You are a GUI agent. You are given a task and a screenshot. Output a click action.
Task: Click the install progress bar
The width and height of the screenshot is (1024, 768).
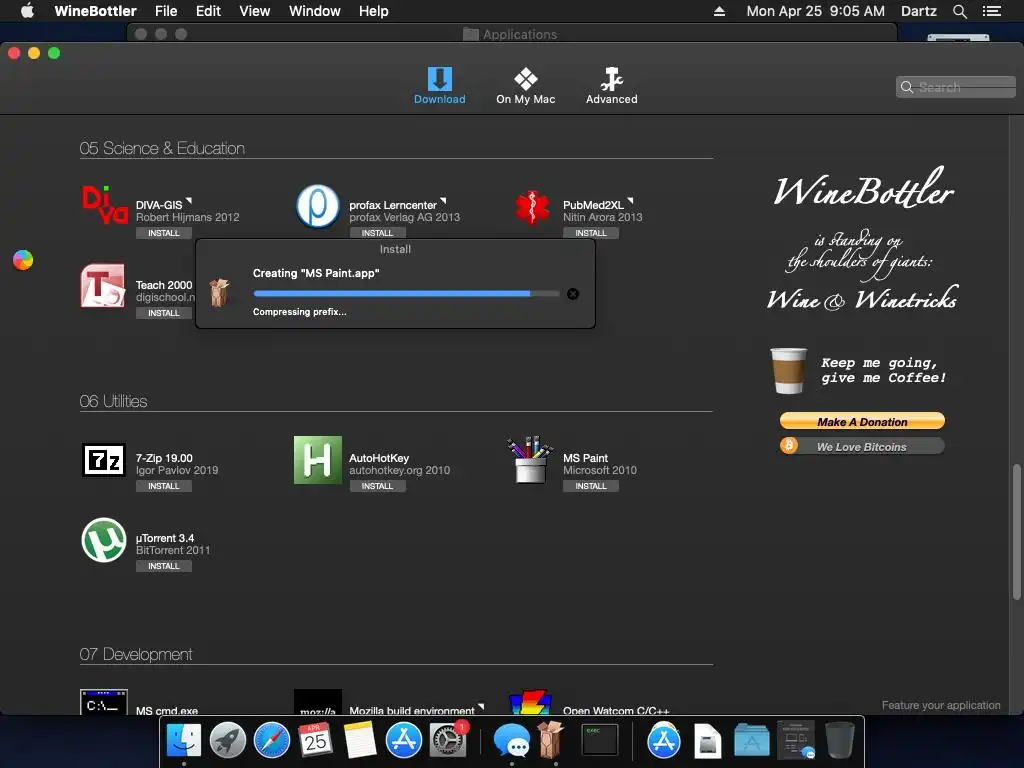[406, 294]
